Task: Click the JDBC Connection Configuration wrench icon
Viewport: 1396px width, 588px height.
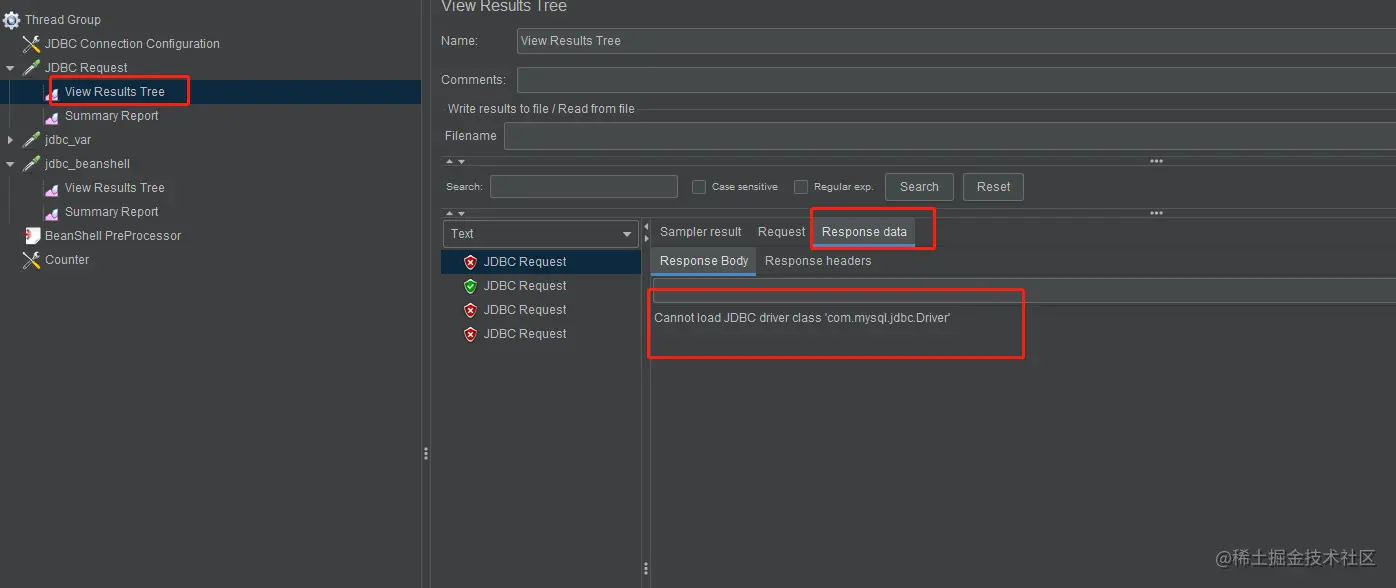Action: pyautogui.click(x=31, y=44)
